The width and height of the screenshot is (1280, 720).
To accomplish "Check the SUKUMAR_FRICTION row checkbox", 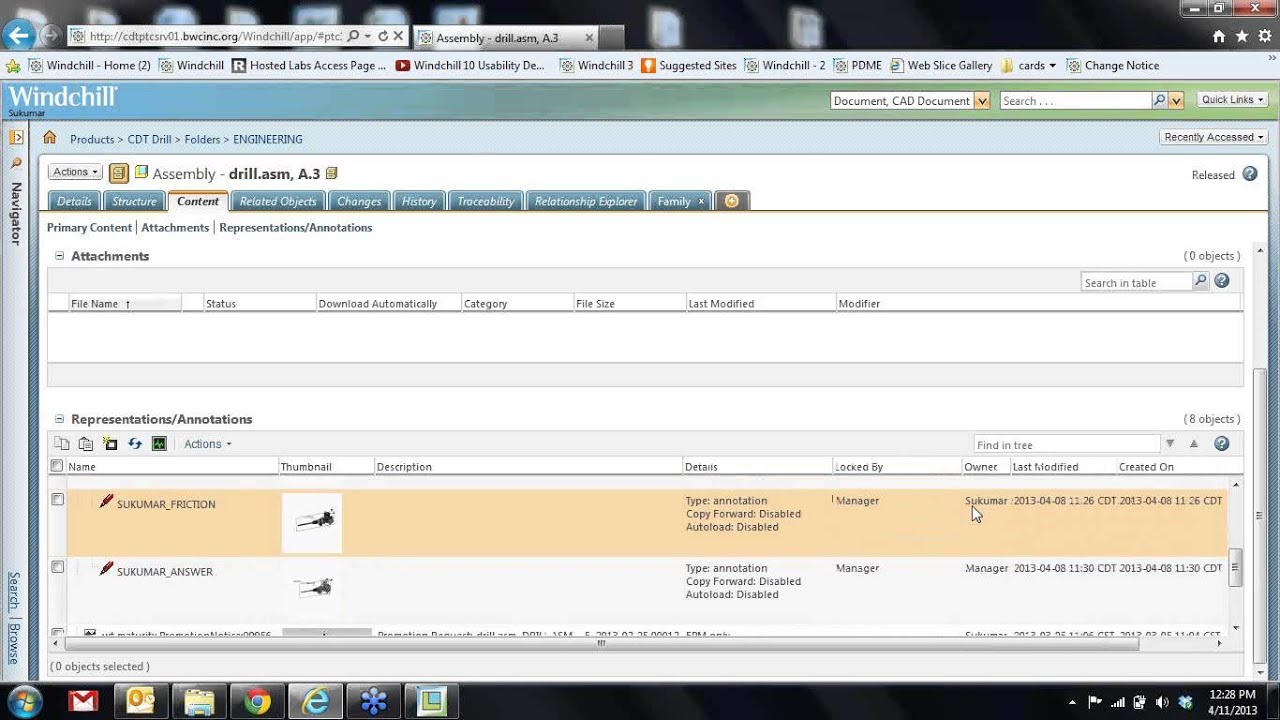I will coord(57,499).
